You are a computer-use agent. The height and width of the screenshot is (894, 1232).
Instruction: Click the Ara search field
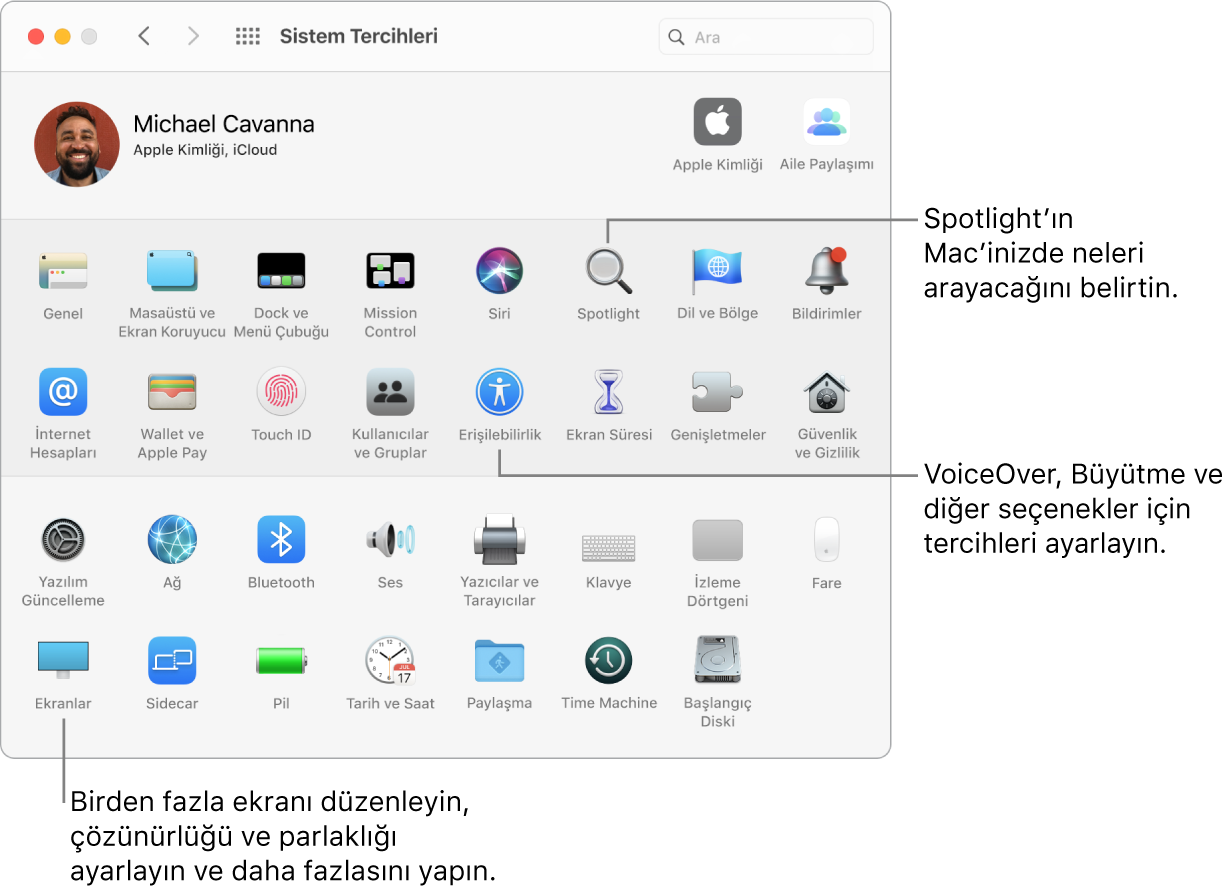click(x=766, y=37)
